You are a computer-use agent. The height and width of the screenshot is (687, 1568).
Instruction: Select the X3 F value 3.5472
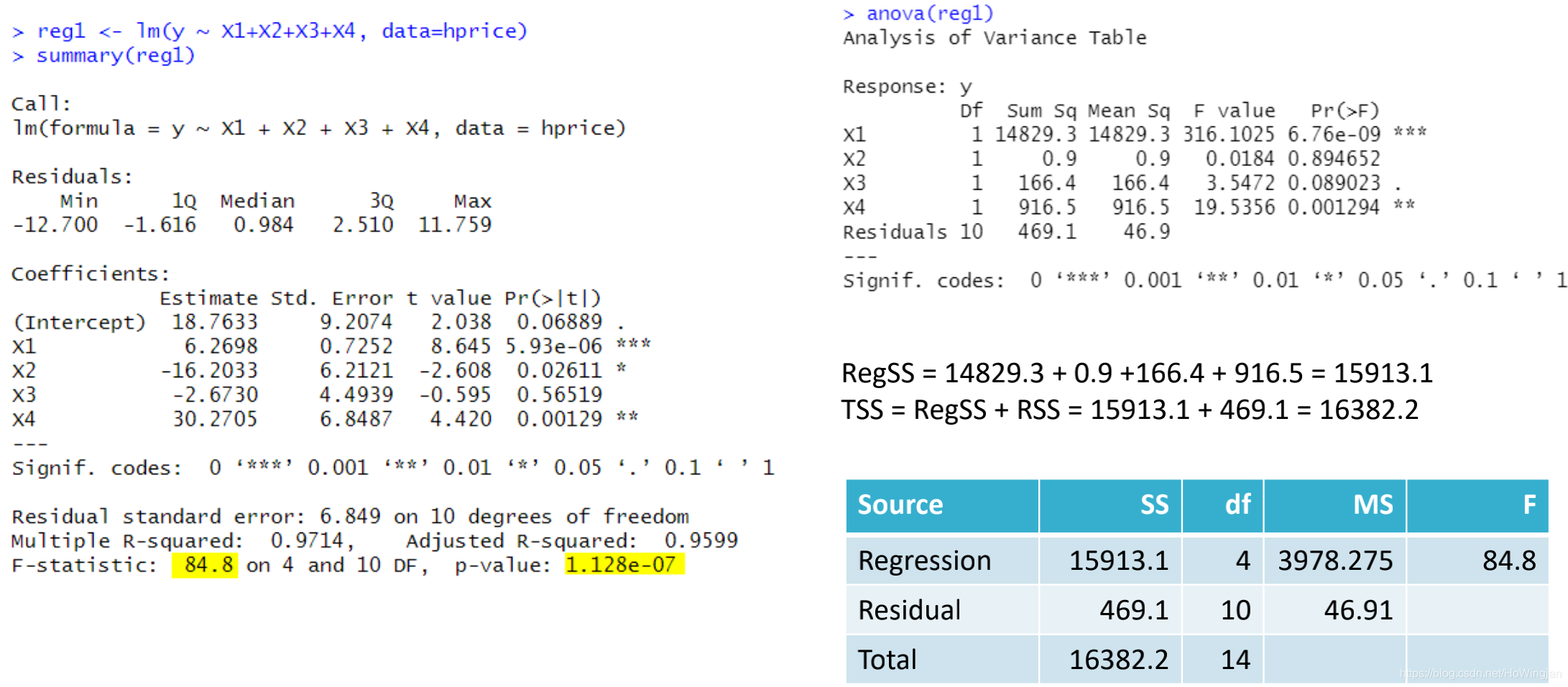click(x=1240, y=183)
